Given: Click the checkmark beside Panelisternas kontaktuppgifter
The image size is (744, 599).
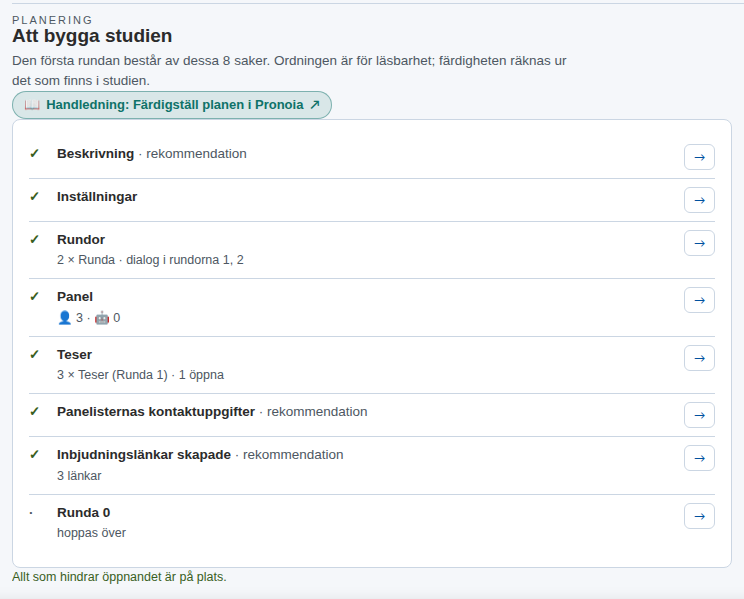Looking at the screenshot, I should click(x=34, y=411).
